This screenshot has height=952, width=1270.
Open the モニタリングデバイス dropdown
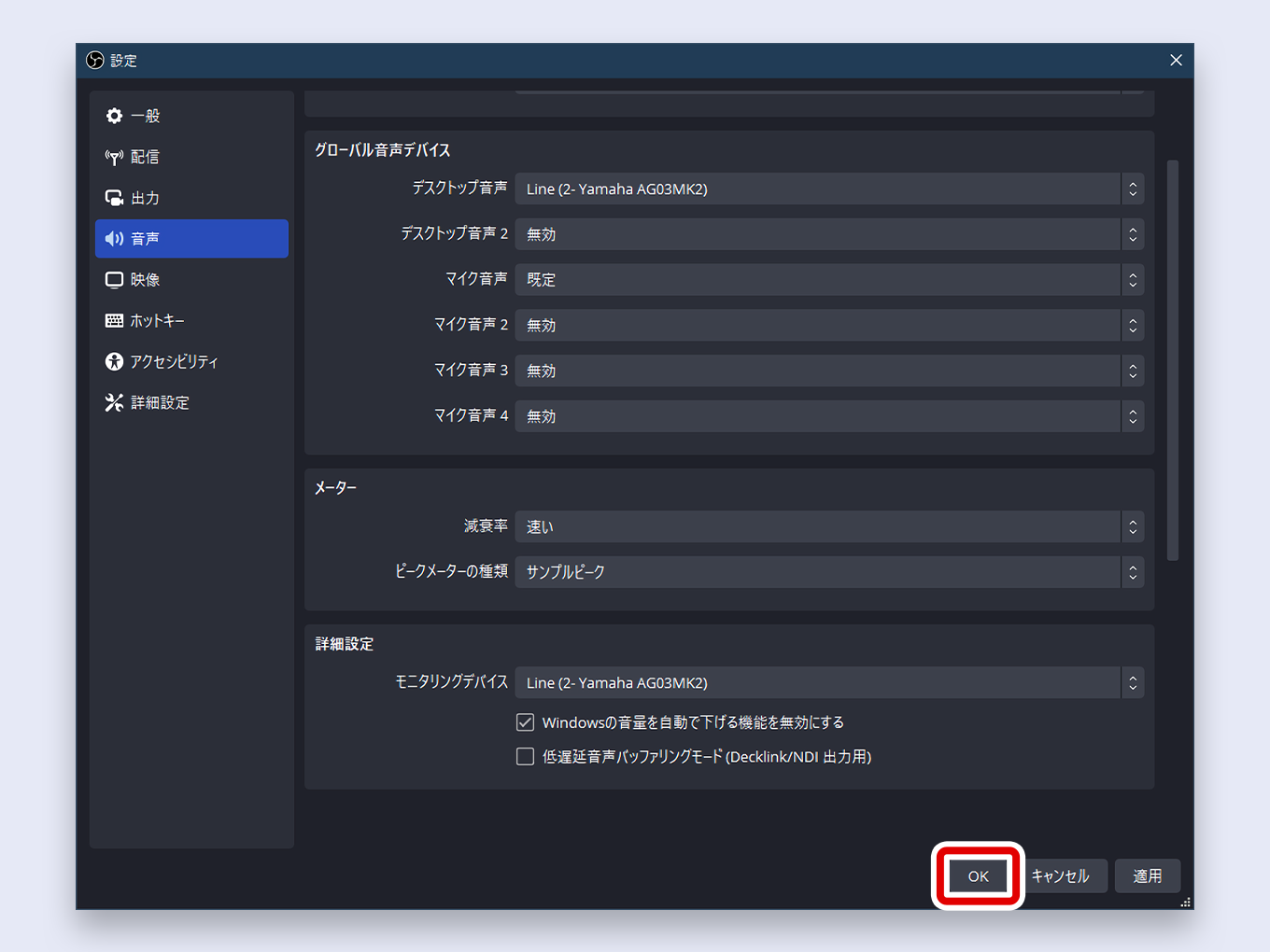pyautogui.click(x=829, y=682)
